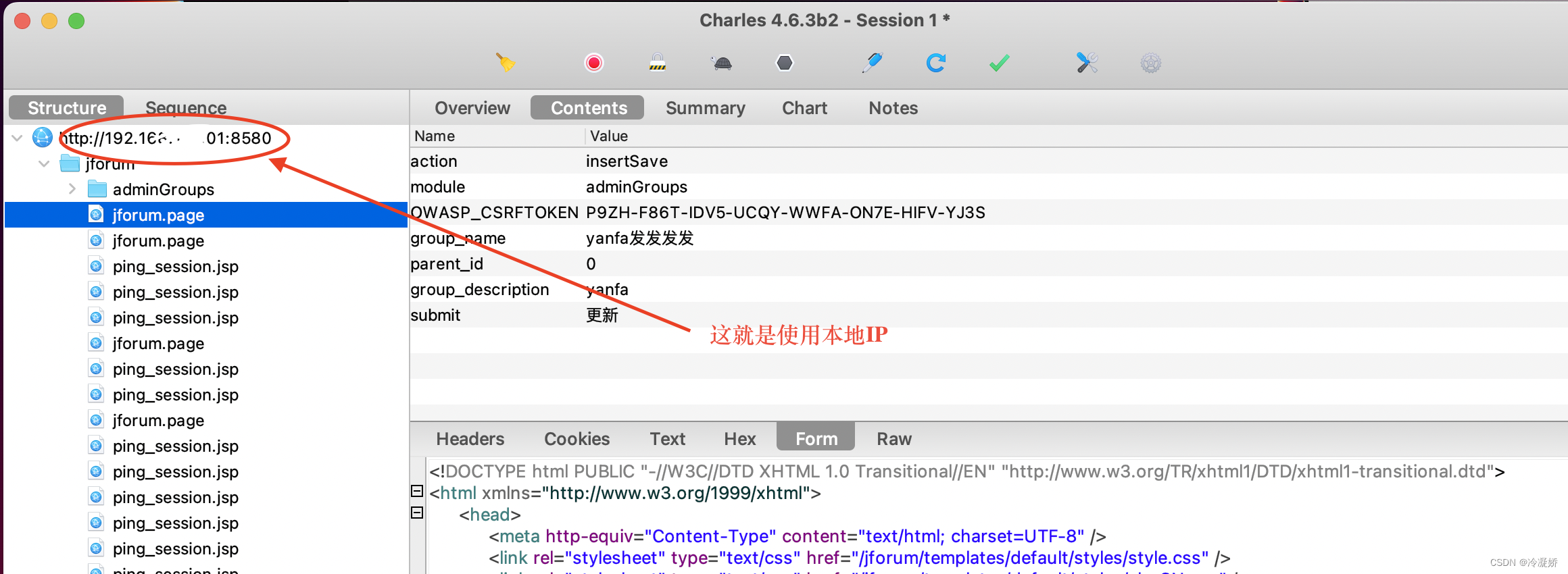The height and width of the screenshot is (574, 1568).
Task: Repeat the selected request with the blue arrow
Action: pos(936,63)
